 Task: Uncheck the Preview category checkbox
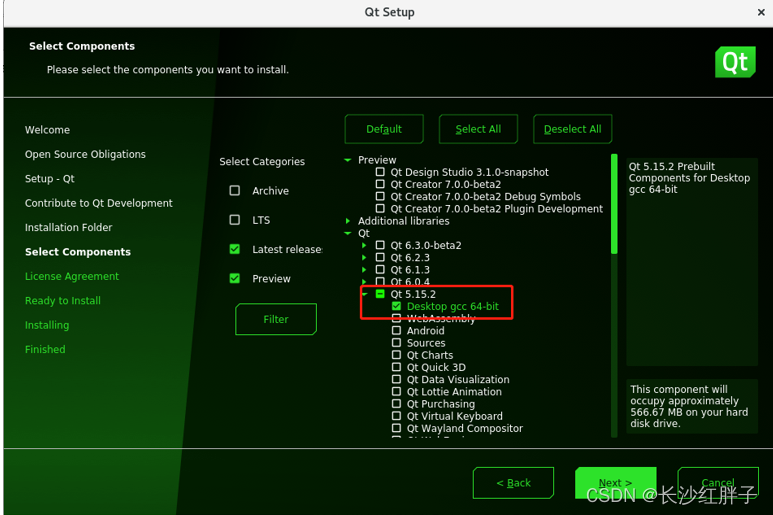coord(235,278)
